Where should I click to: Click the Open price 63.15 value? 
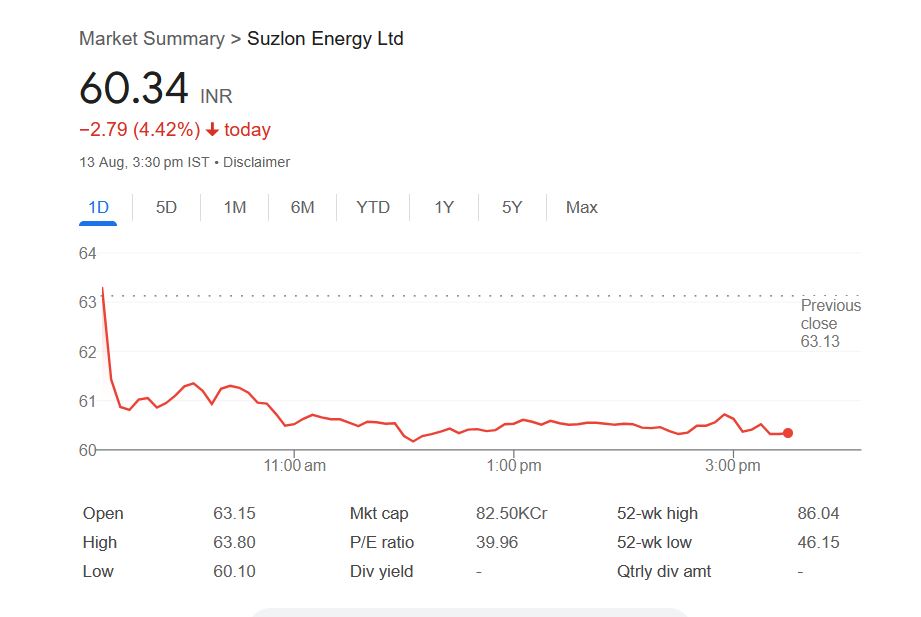pyautogui.click(x=234, y=514)
